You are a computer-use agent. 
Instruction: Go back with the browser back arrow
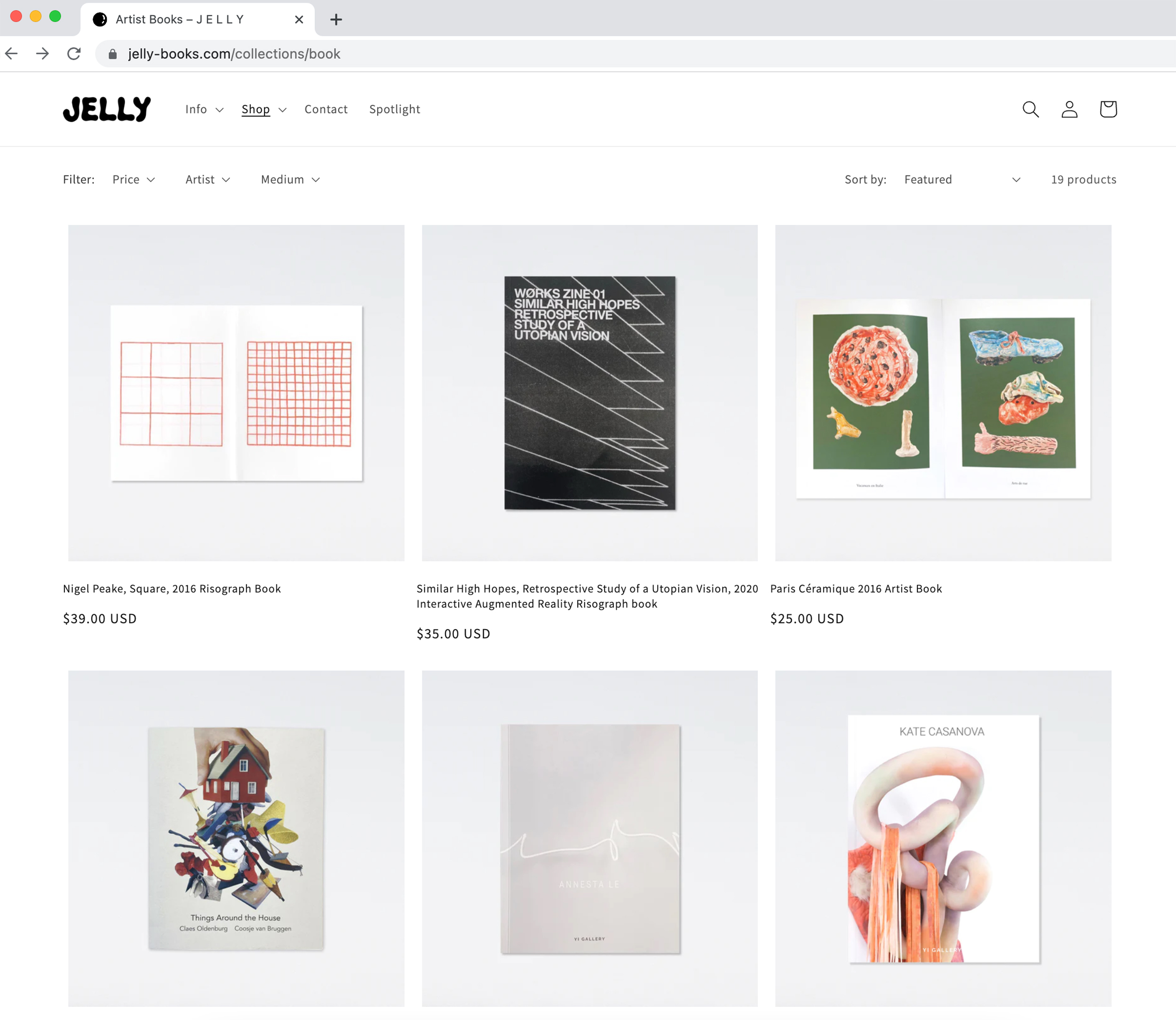click(x=11, y=54)
